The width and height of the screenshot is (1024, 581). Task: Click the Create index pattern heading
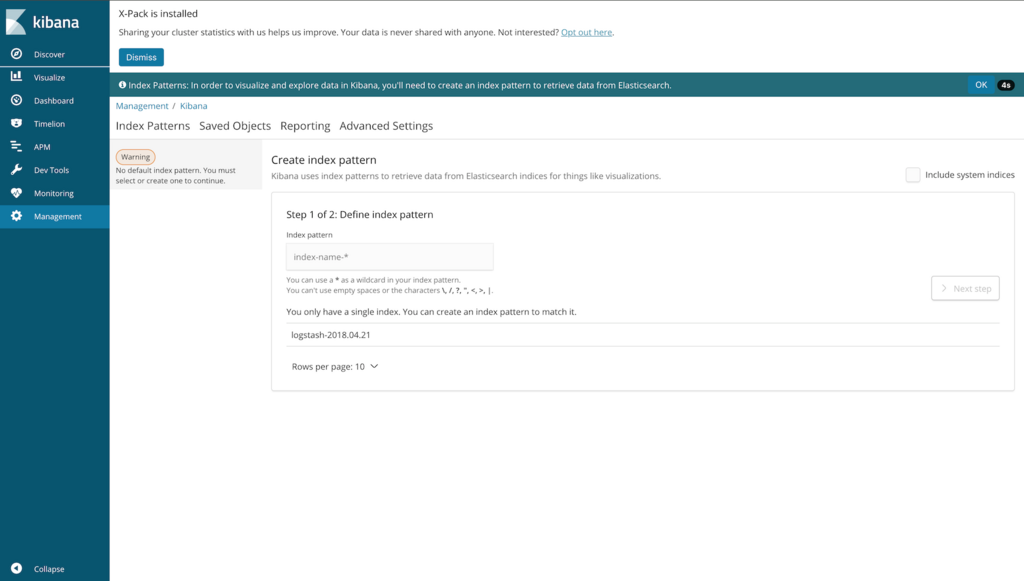(x=323, y=160)
